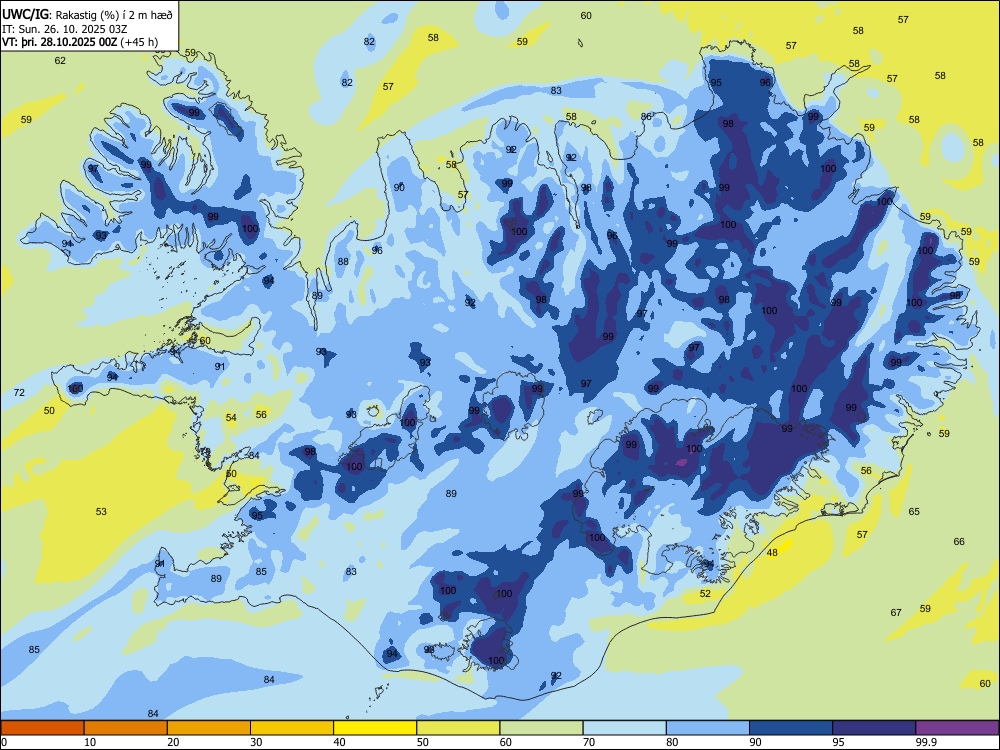Click the 0–10 dark orange legend swatch

(42, 728)
